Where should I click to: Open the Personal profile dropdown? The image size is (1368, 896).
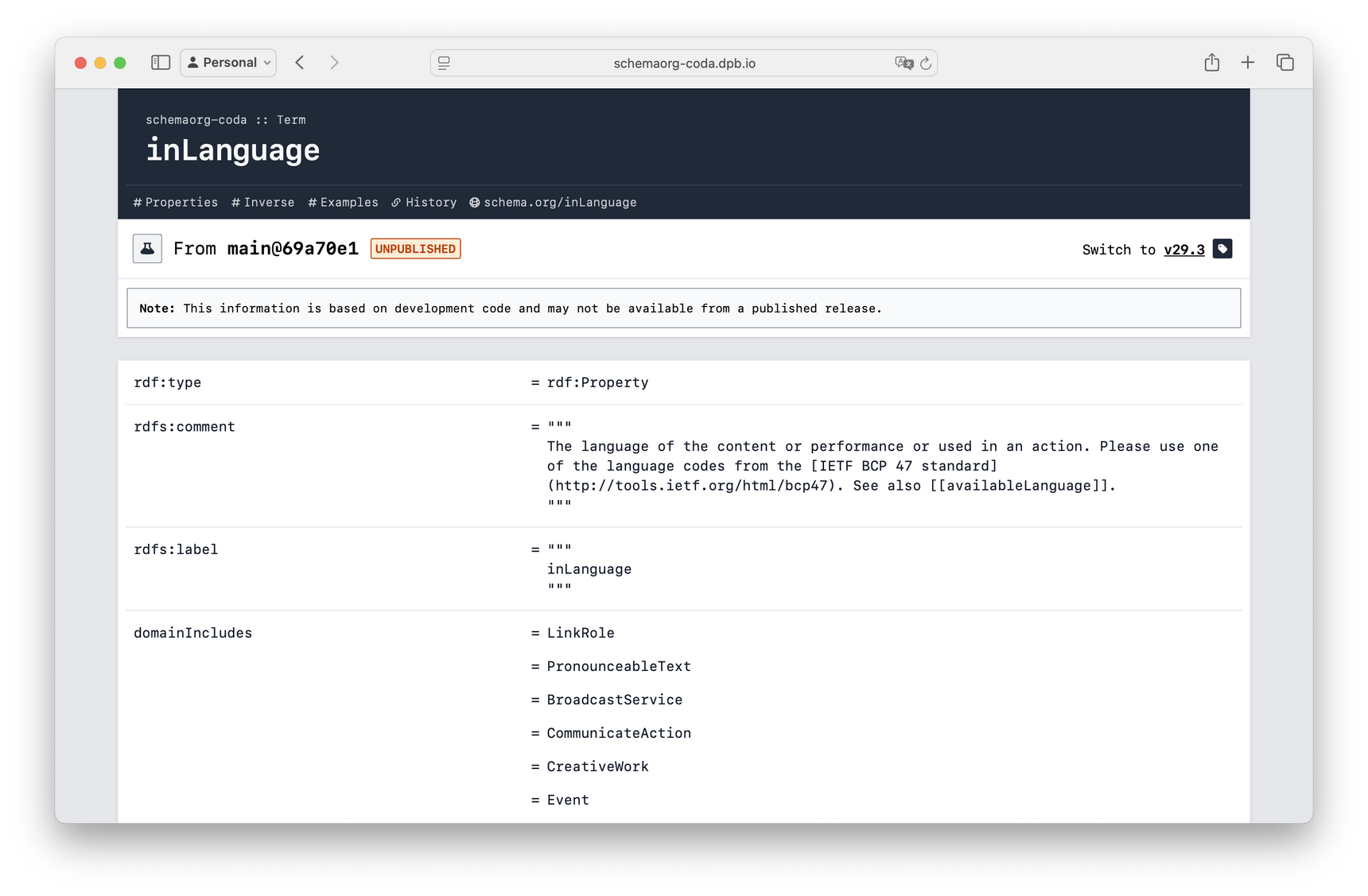coord(228,62)
